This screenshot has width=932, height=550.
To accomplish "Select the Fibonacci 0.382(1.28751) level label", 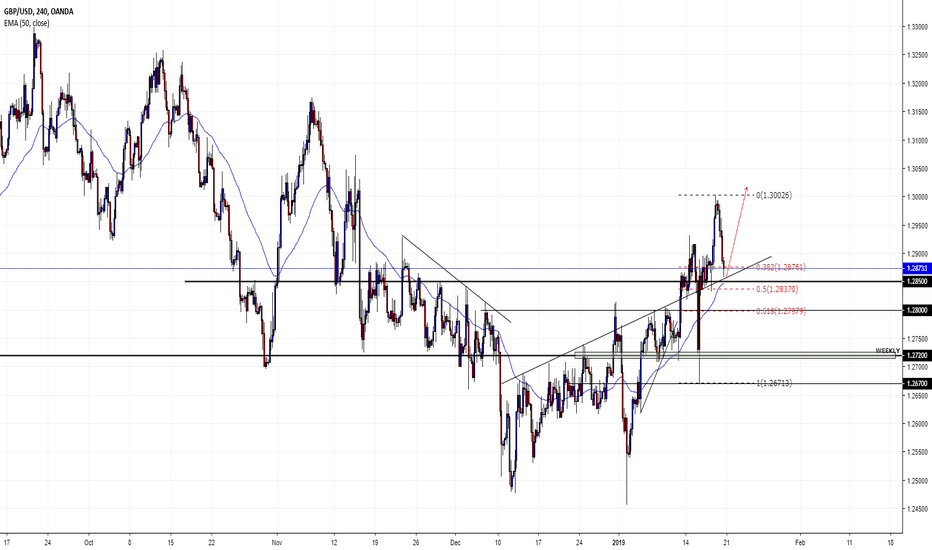I will tap(781, 268).
